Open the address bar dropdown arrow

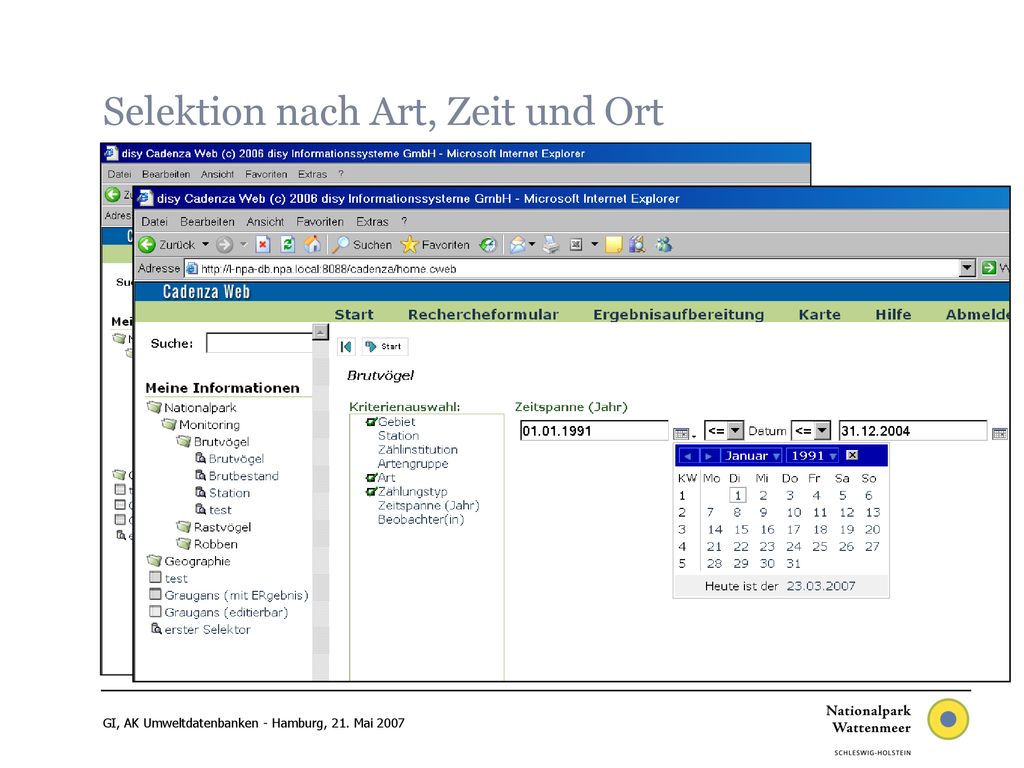click(x=967, y=268)
